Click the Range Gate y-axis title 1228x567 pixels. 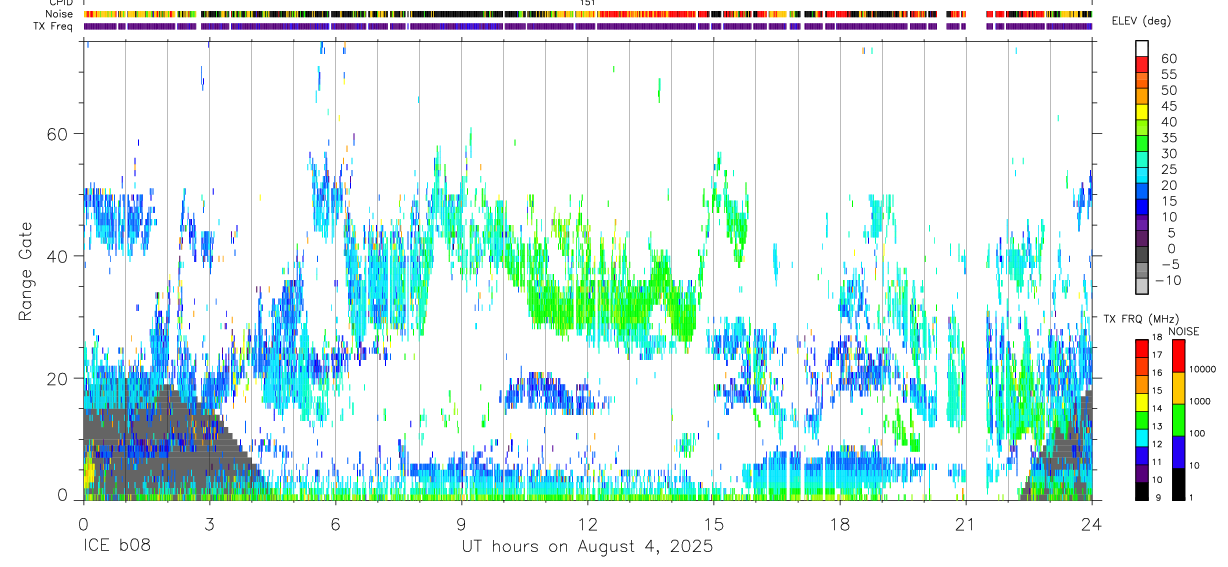point(26,272)
